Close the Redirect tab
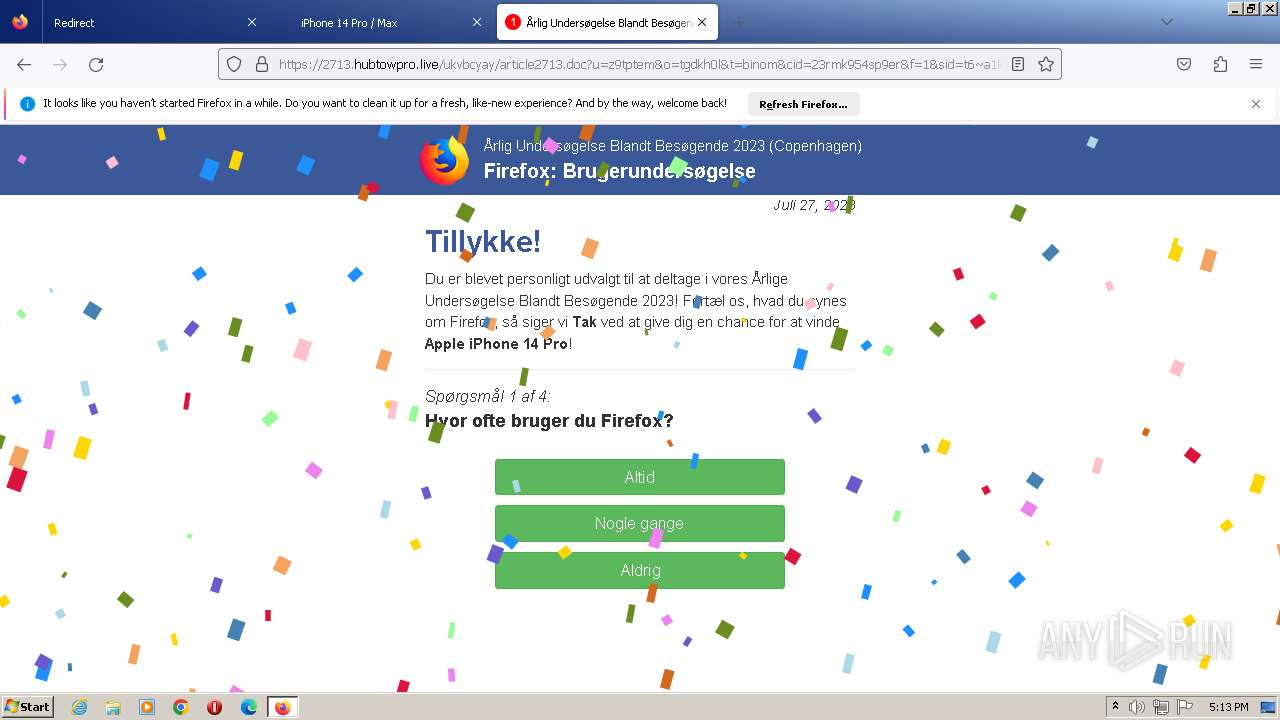 pyautogui.click(x=252, y=22)
